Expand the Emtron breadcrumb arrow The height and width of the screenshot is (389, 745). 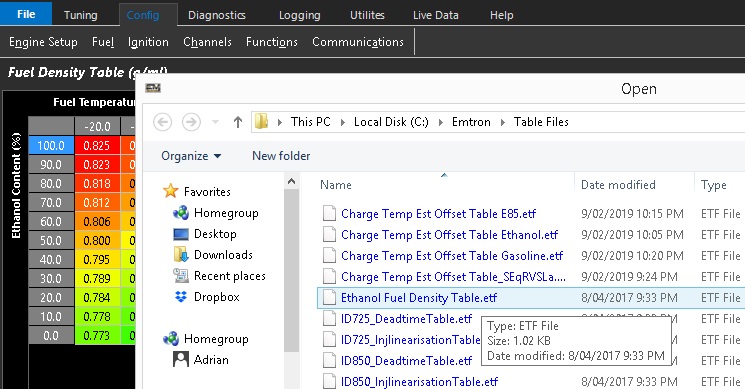(503, 122)
